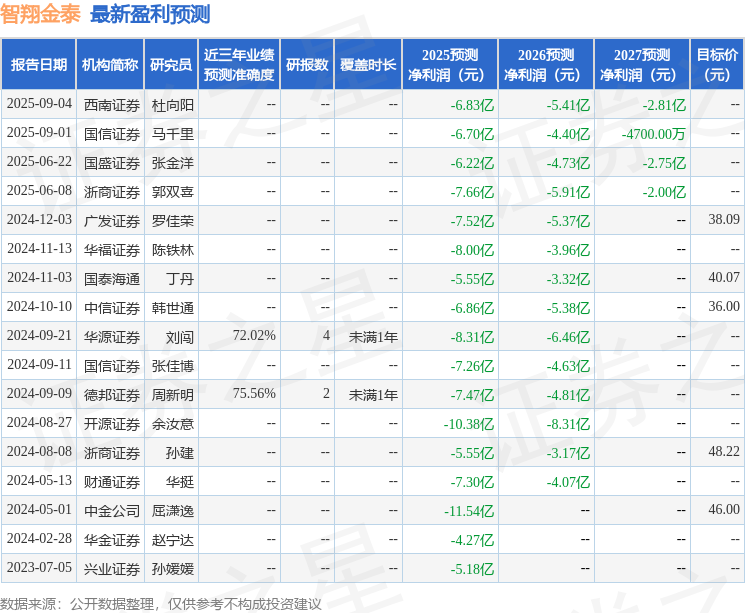Select researcher 张金洋
This screenshot has width=745, height=613.
[x=172, y=163]
